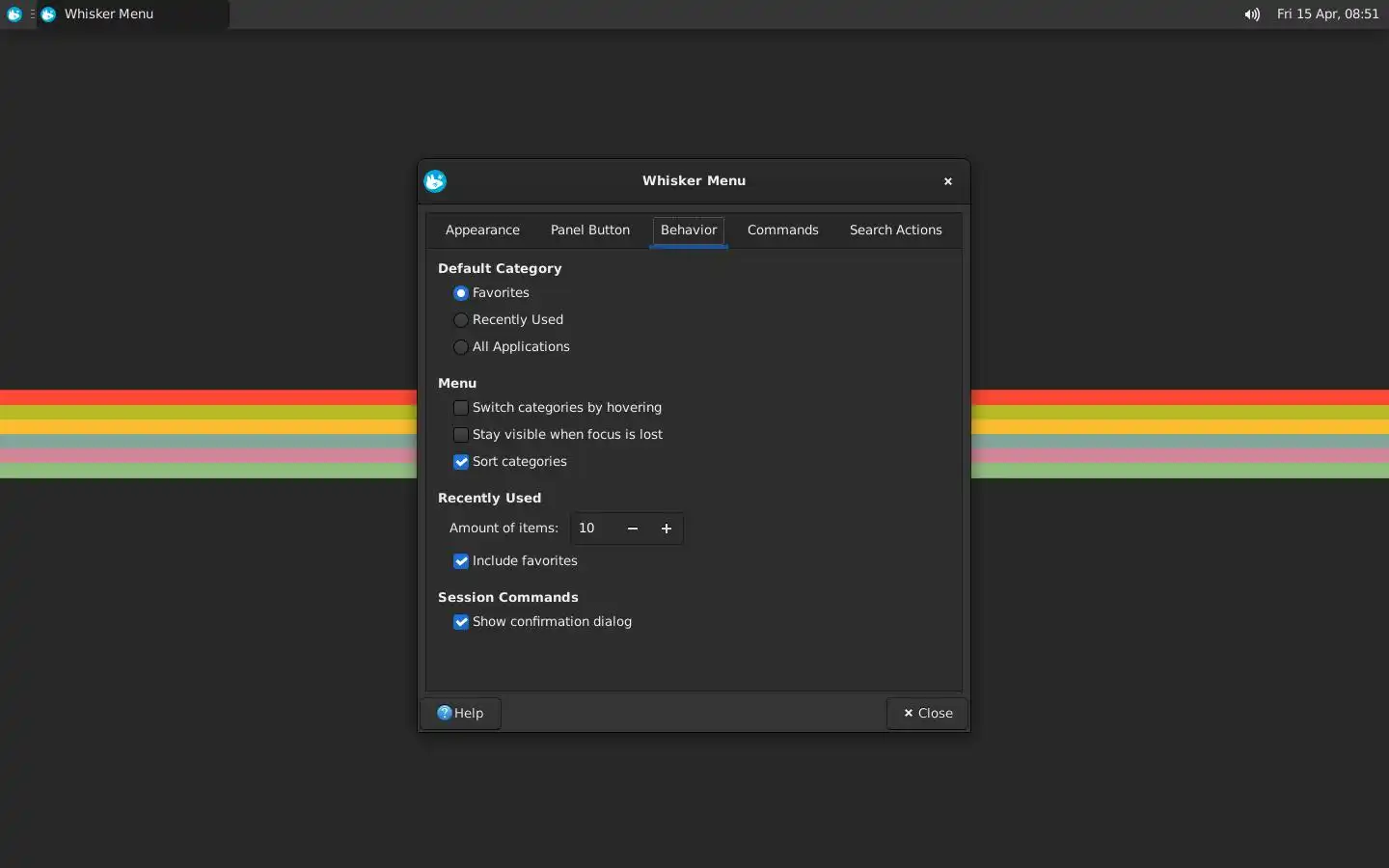The height and width of the screenshot is (868, 1389).
Task: Click the Whisker Menu taskbar window button
Action: coord(133,14)
